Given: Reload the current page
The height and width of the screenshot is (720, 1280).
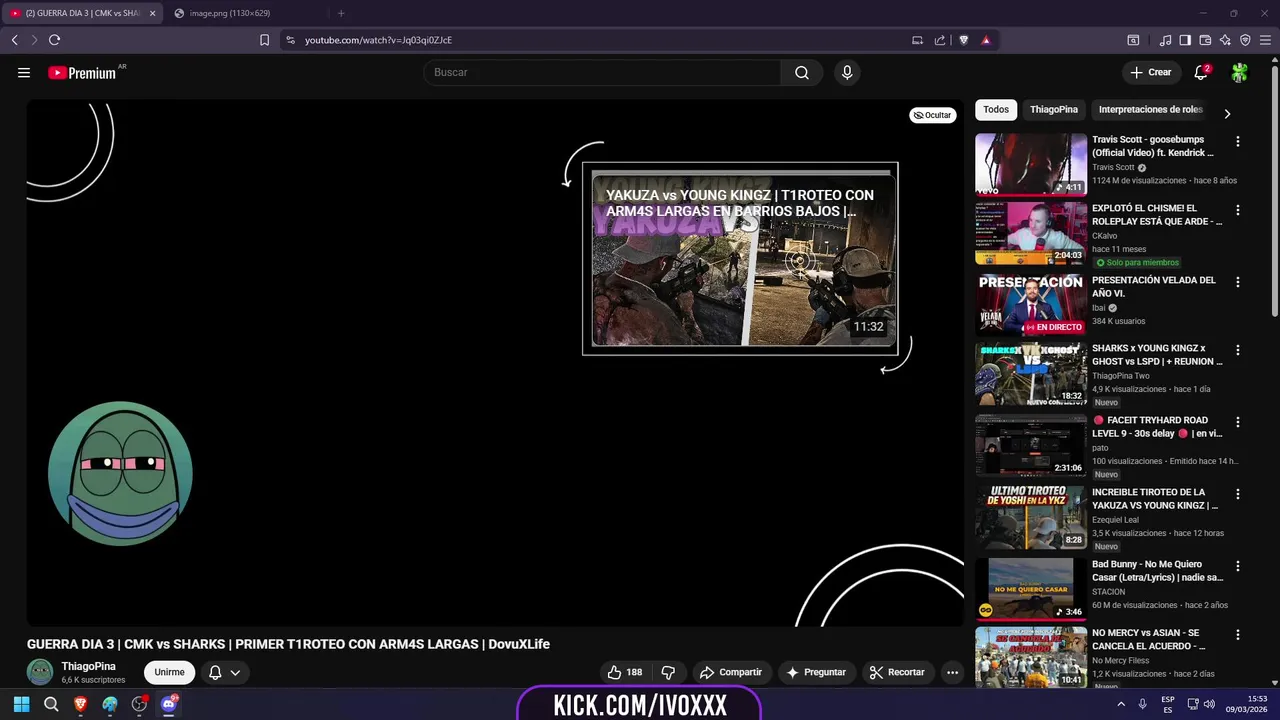Looking at the screenshot, I should (54, 40).
